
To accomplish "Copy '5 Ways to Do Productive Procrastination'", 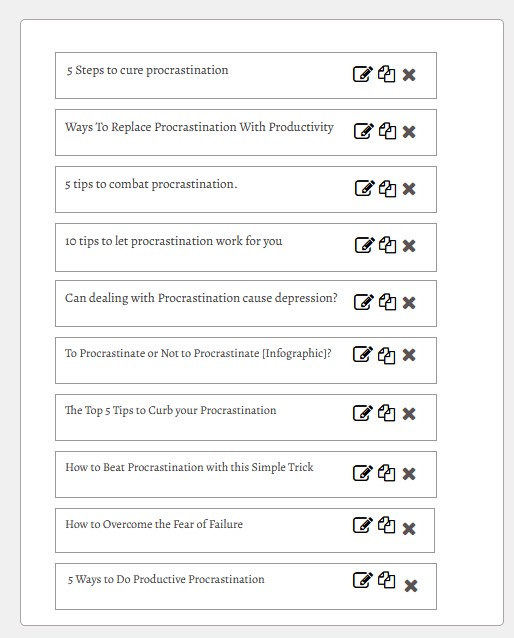I will pos(387,580).
